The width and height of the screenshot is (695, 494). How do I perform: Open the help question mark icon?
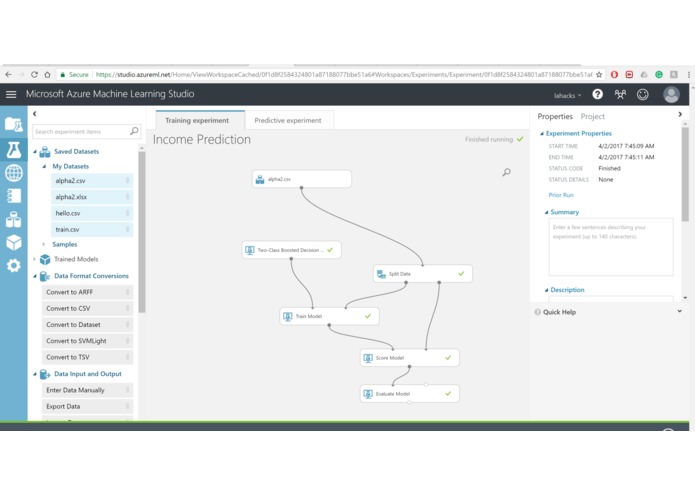pyautogui.click(x=597, y=94)
